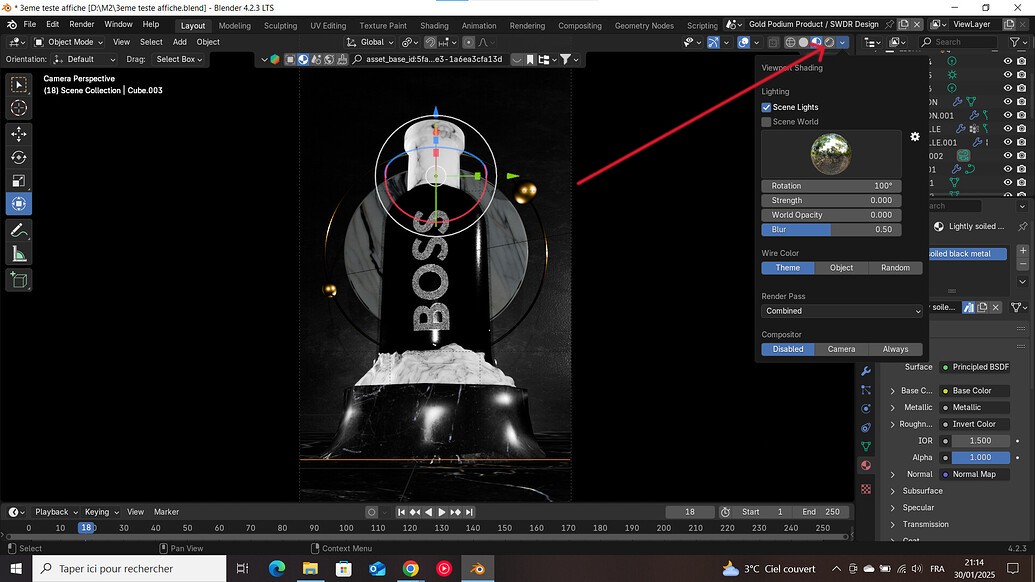
Task: Open the Material properties tab
Action: tap(866, 465)
